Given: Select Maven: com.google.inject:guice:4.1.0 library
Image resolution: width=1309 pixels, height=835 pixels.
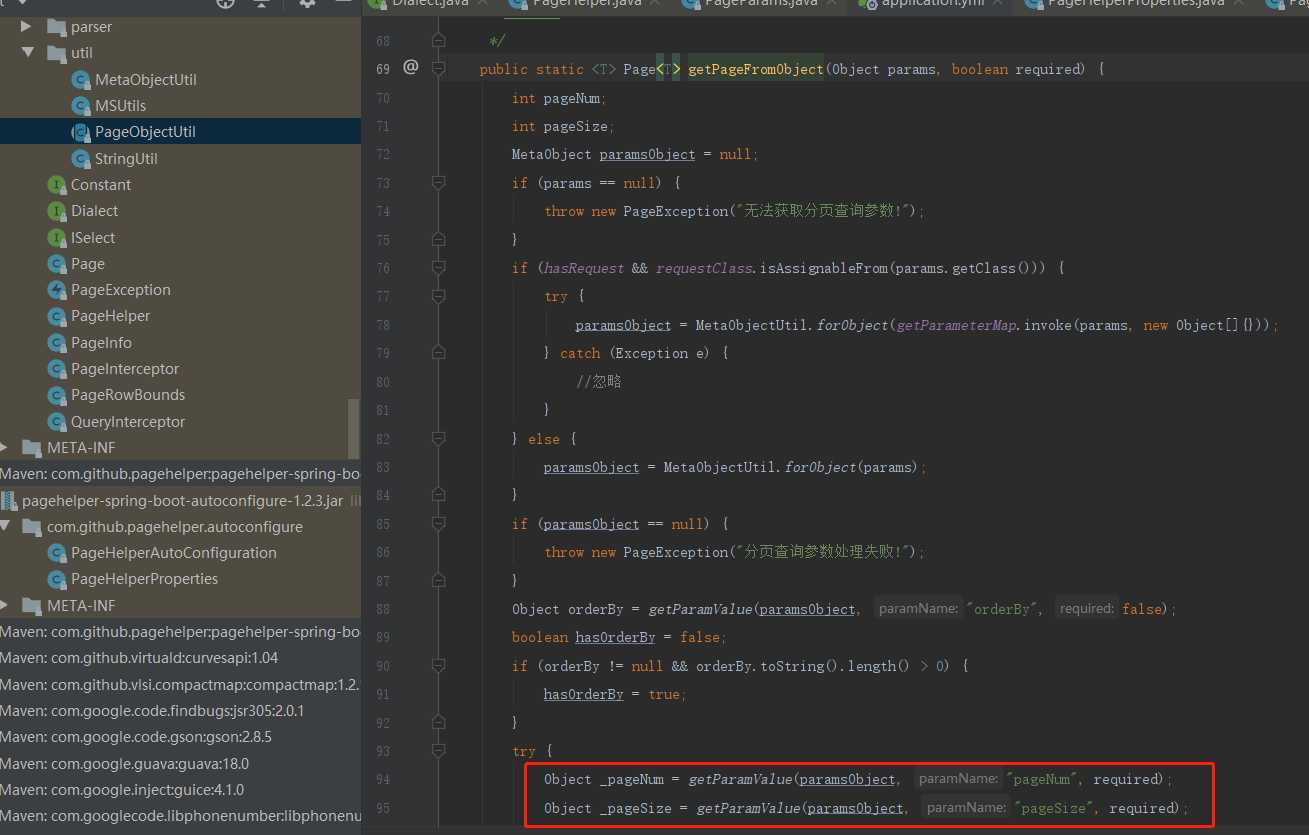Looking at the screenshot, I should [x=123, y=790].
